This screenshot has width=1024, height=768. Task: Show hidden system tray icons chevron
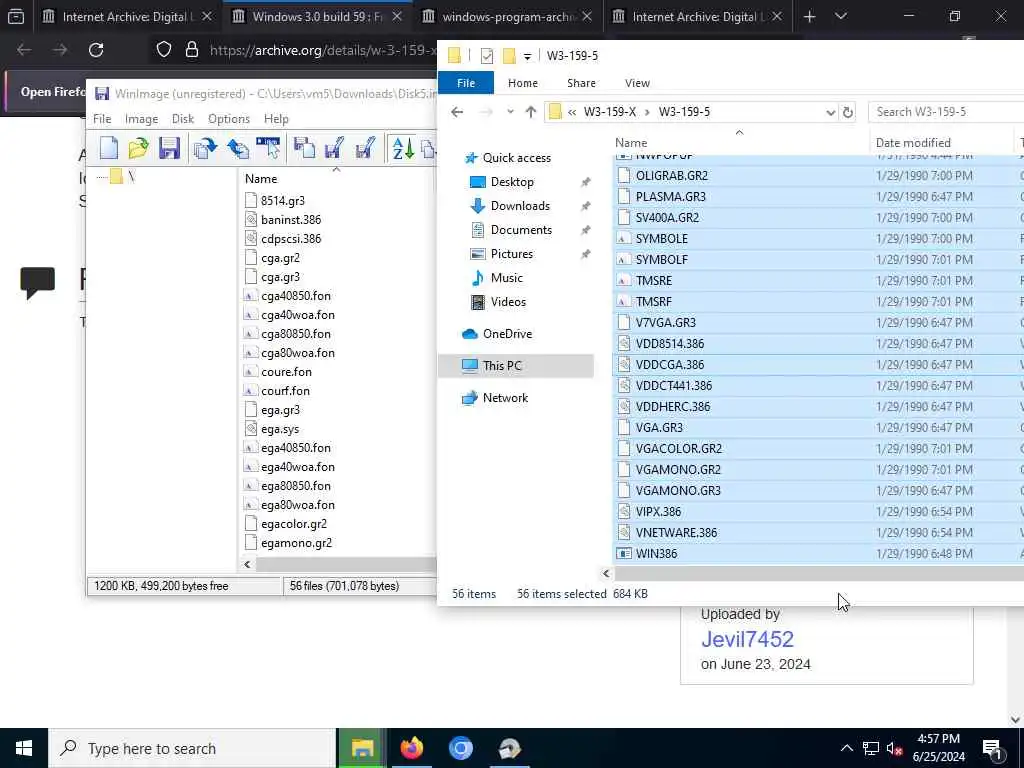846,748
